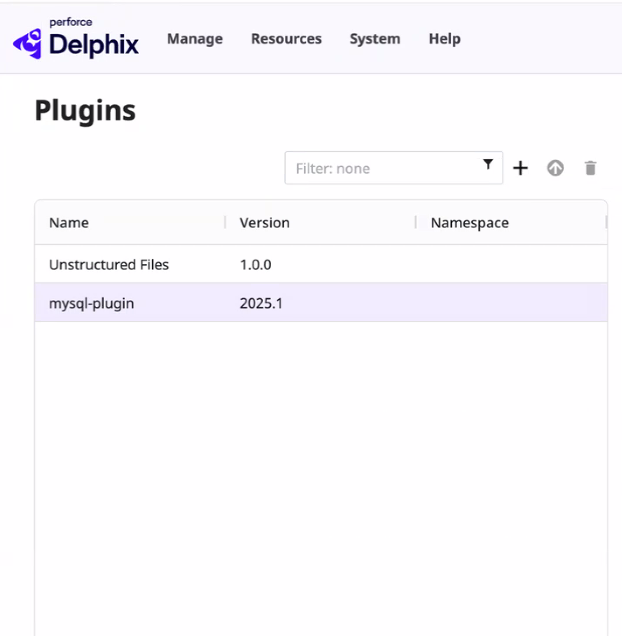The image size is (622, 636).
Task: Click the 2025.1 version cell
Action: coord(261,303)
